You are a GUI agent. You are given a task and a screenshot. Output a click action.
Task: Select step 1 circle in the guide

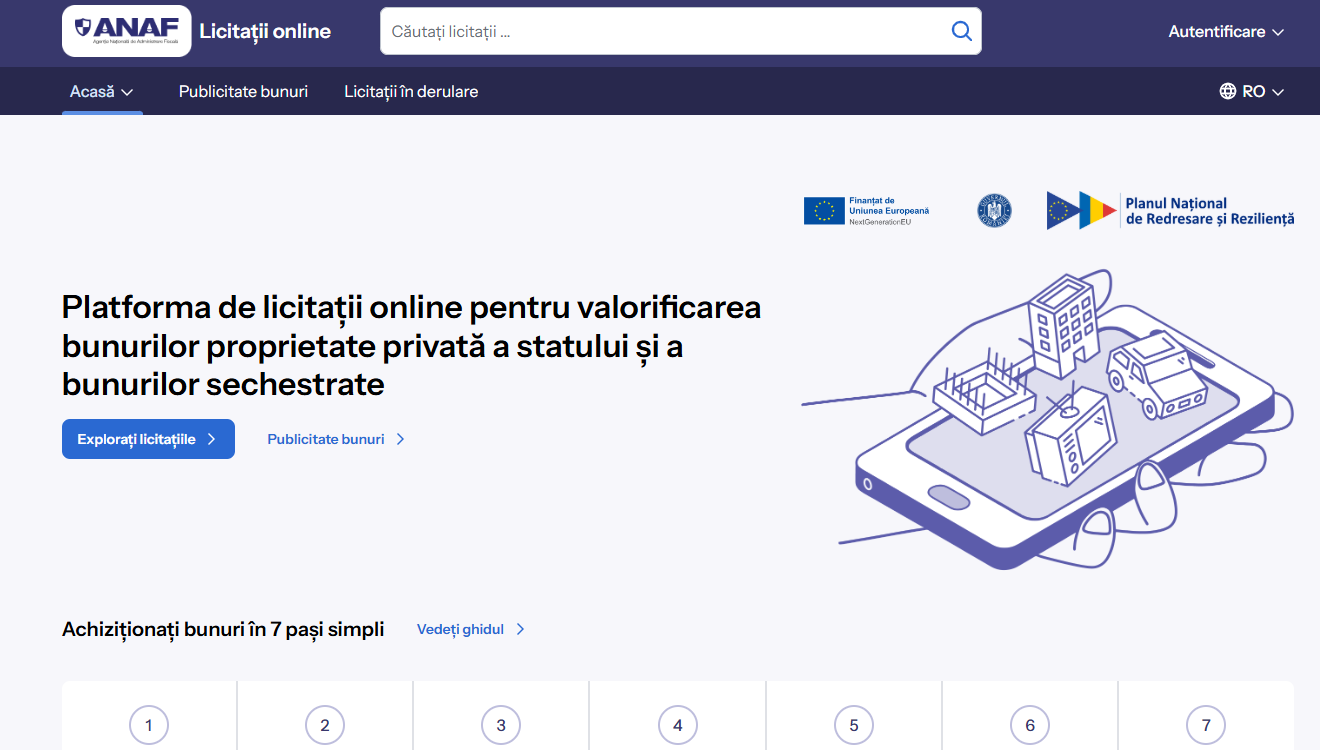pyautogui.click(x=148, y=725)
